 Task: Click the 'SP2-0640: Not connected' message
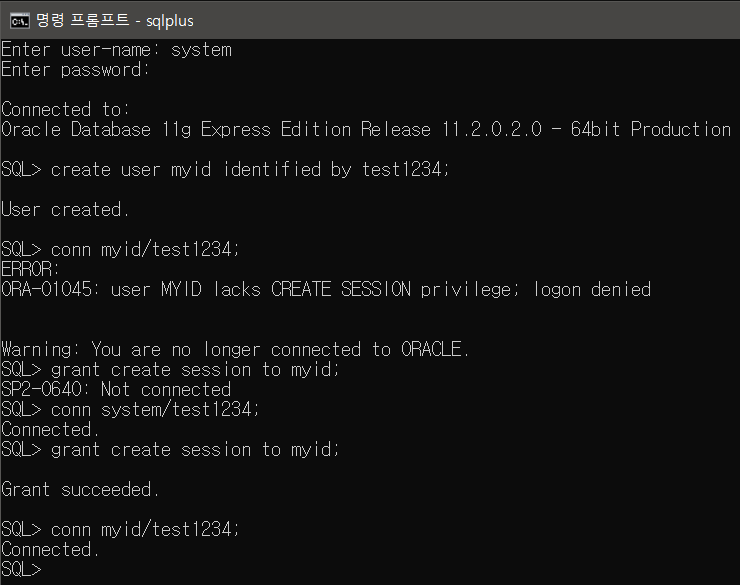[x=116, y=390]
